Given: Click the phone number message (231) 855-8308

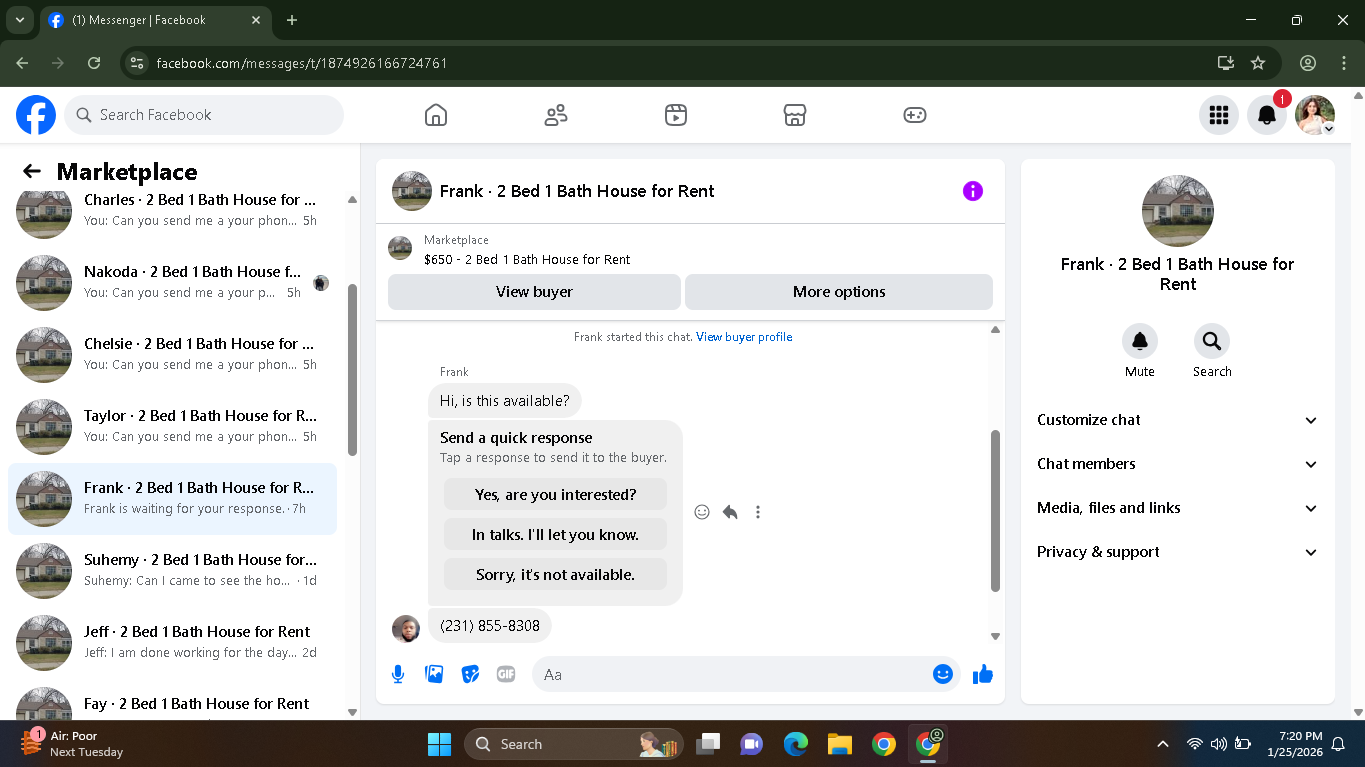Looking at the screenshot, I should point(490,626).
